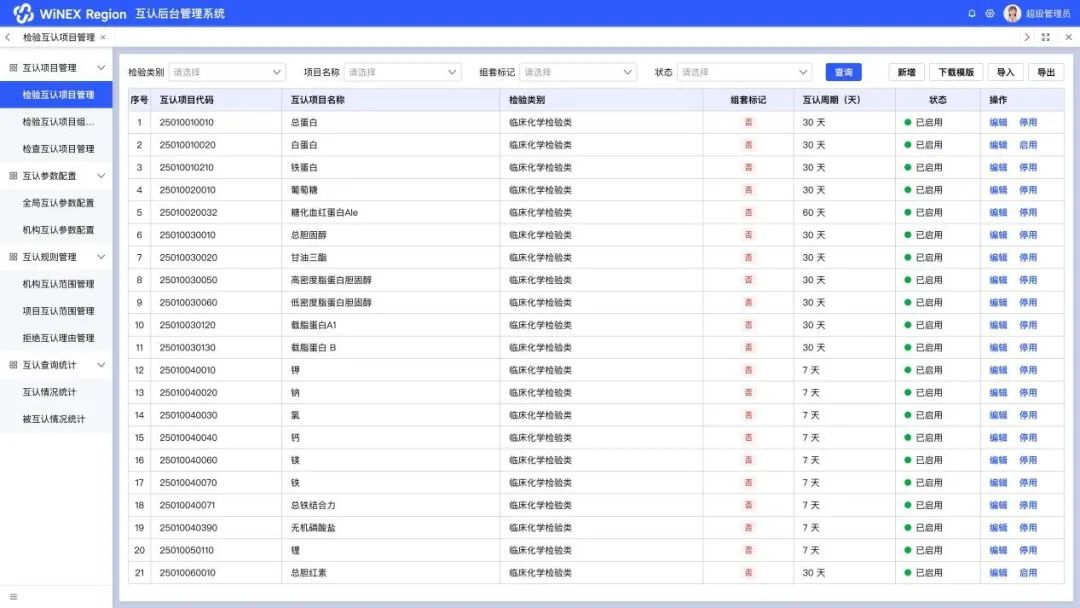Click 启用 to enable row 总胆红素
This screenshot has width=1080, height=608.
pos(1027,573)
